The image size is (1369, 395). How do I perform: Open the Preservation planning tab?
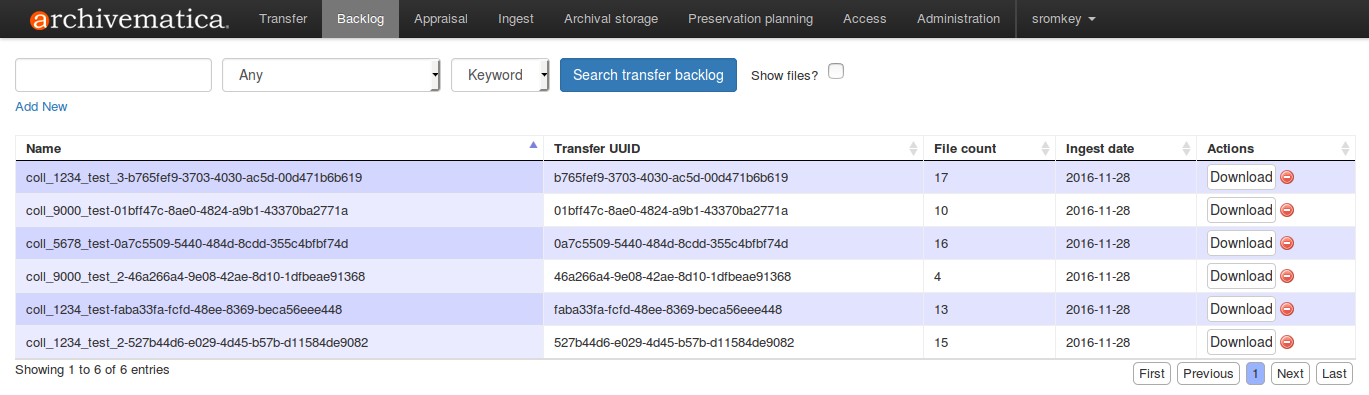[751, 19]
